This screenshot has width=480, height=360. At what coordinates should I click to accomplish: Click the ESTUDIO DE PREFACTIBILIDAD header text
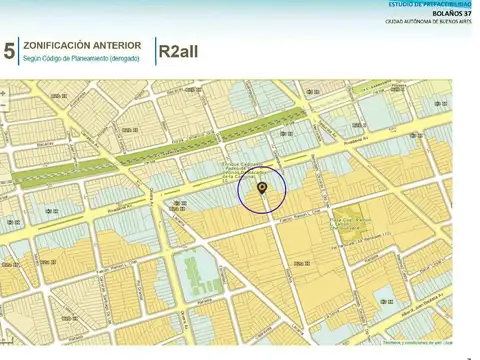pos(430,4)
